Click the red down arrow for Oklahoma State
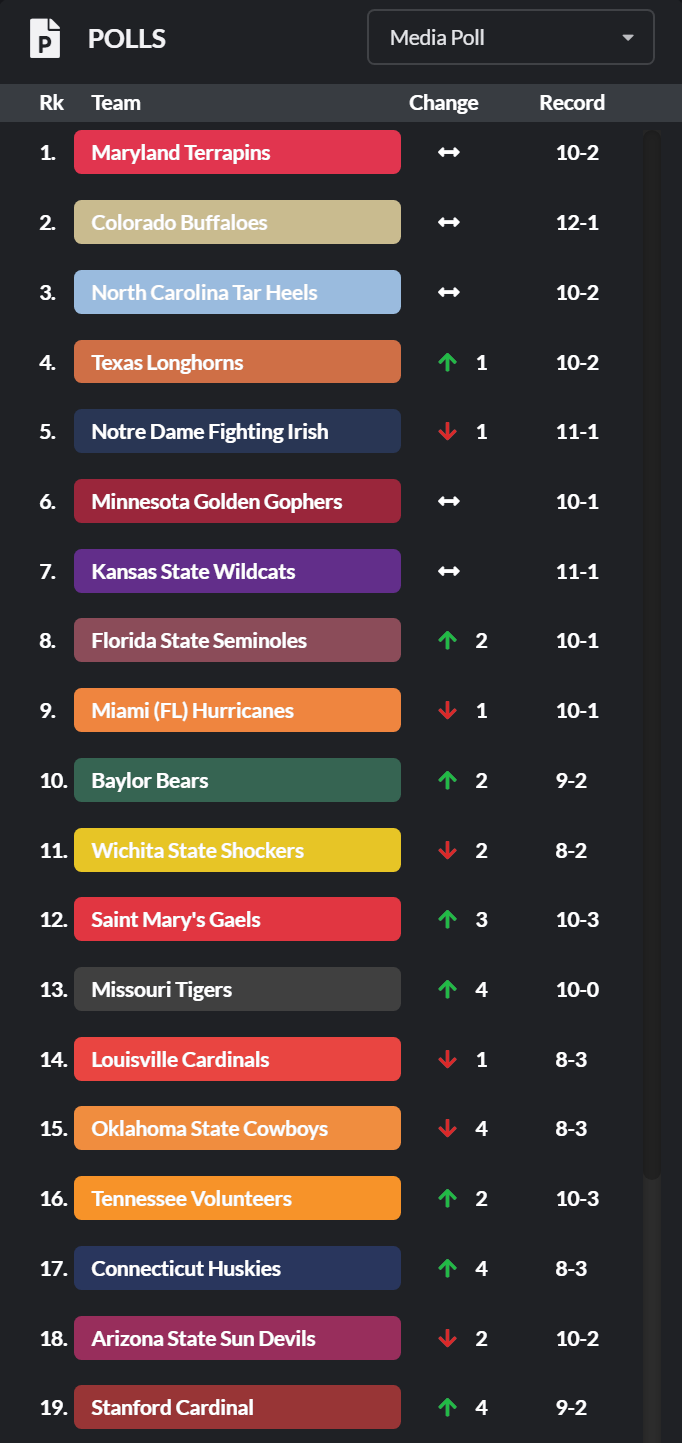Image resolution: width=682 pixels, height=1443 pixels. pyautogui.click(x=448, y=1129)
